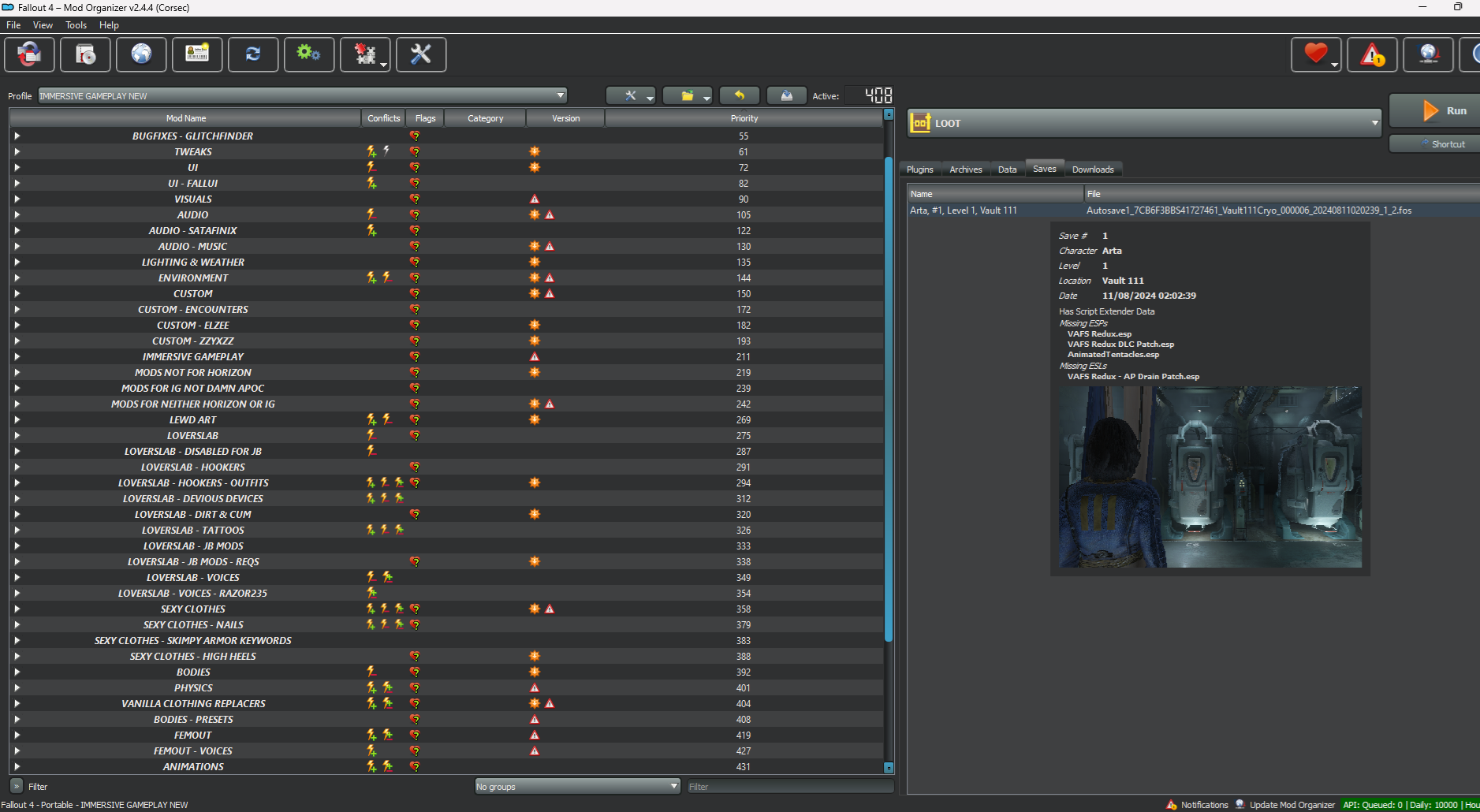Open the No groups dropdown

(577, 787)
